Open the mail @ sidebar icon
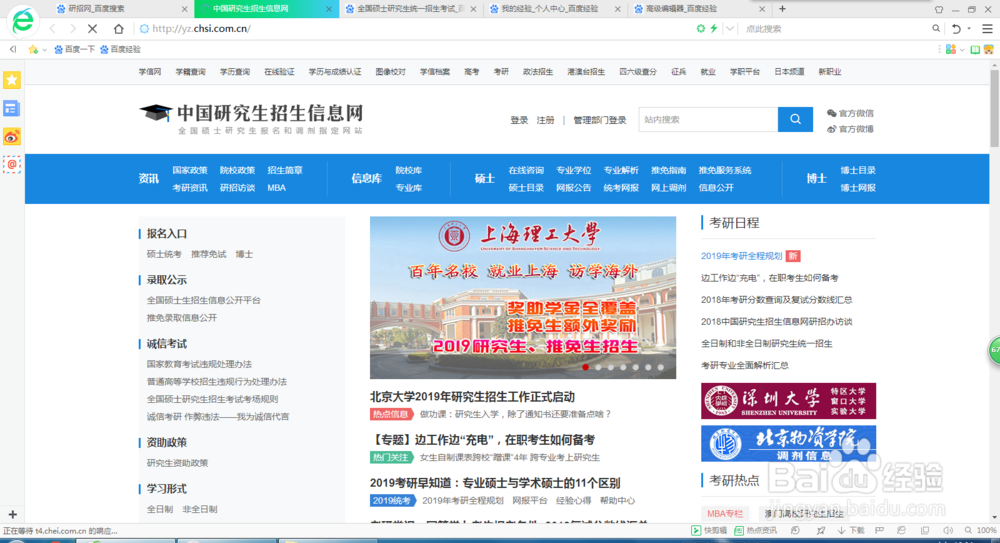This screenshot has width=1000, height=543. tap(11, 165)
